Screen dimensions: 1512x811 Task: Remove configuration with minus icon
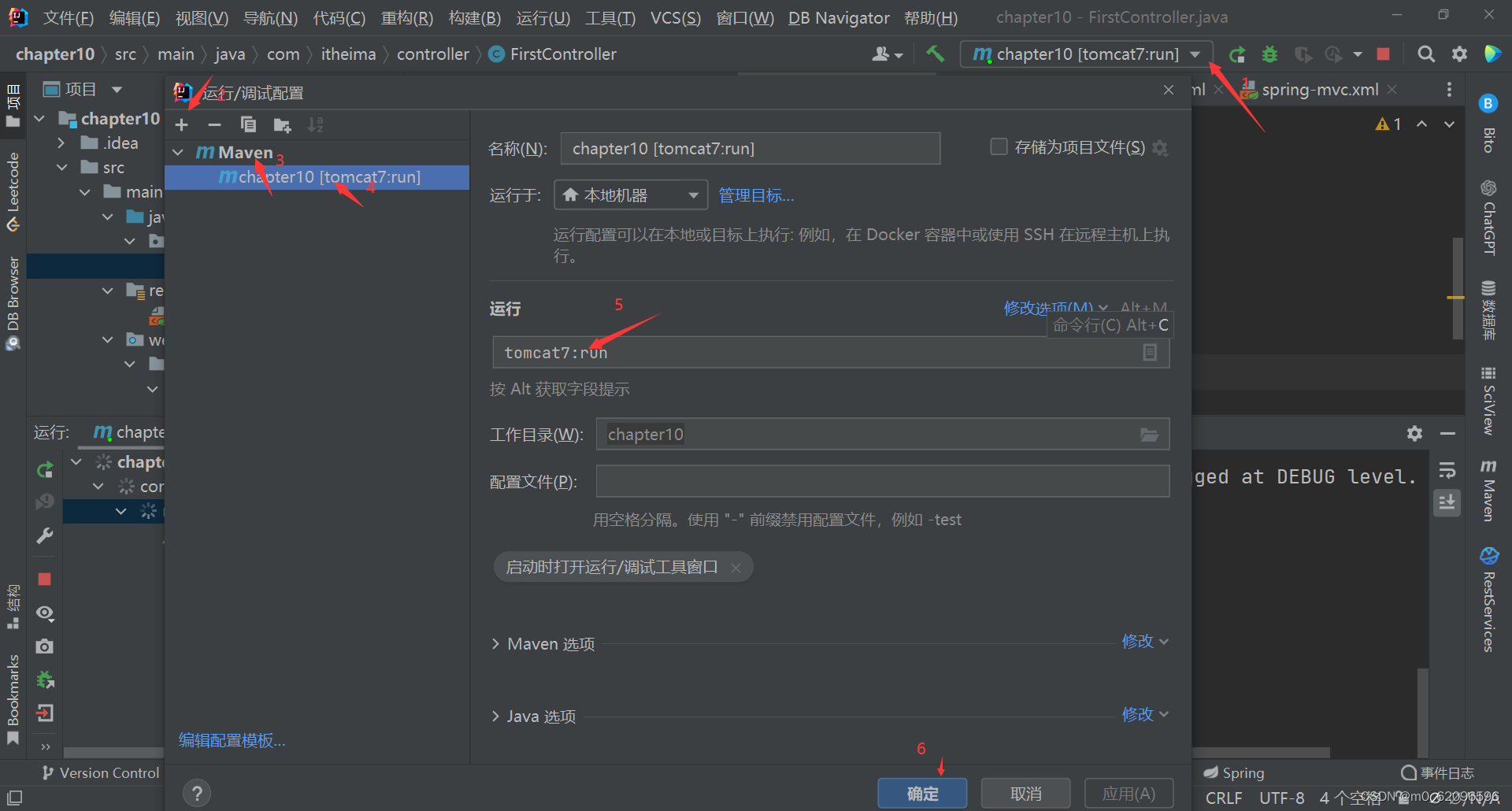coord(214,124)
